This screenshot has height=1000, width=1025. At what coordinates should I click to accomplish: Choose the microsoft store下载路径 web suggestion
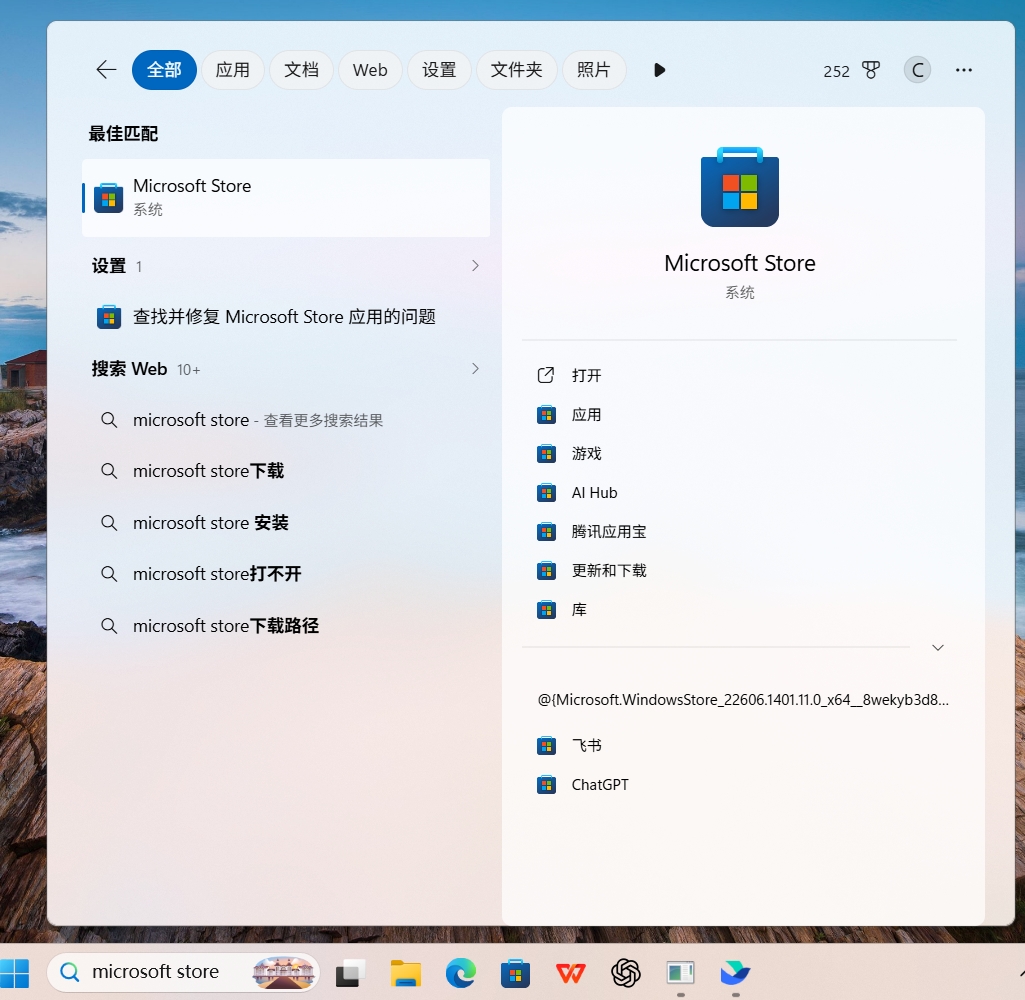click(x=286, y=625)
